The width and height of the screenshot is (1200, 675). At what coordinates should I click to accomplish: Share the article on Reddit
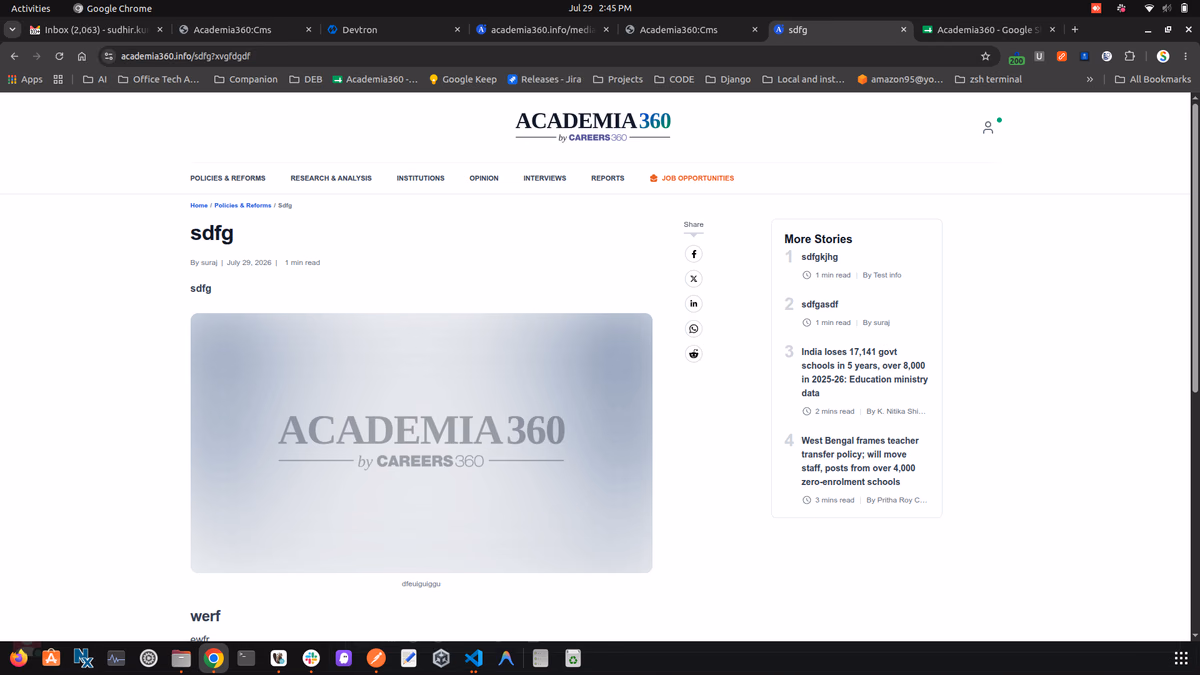click(x=693, y=354)
